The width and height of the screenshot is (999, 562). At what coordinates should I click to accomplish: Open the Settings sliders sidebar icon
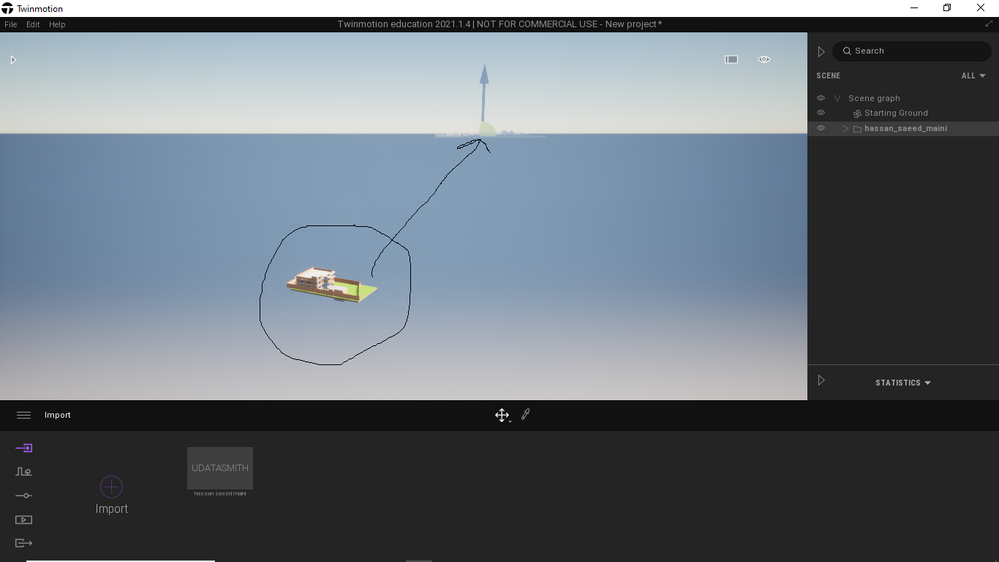coord(24,495)
